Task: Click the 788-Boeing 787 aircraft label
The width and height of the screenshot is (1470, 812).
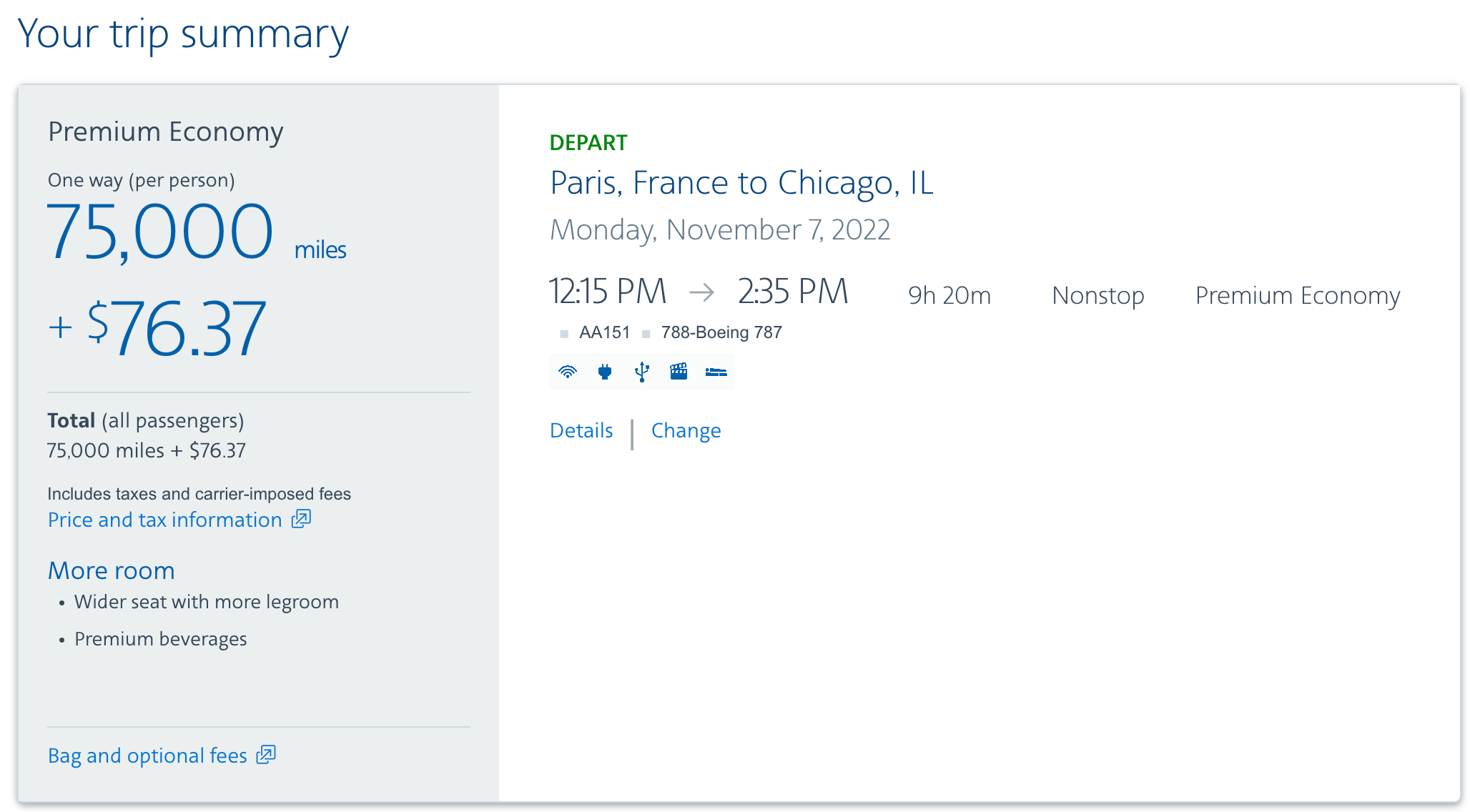Action: (721, 332)
